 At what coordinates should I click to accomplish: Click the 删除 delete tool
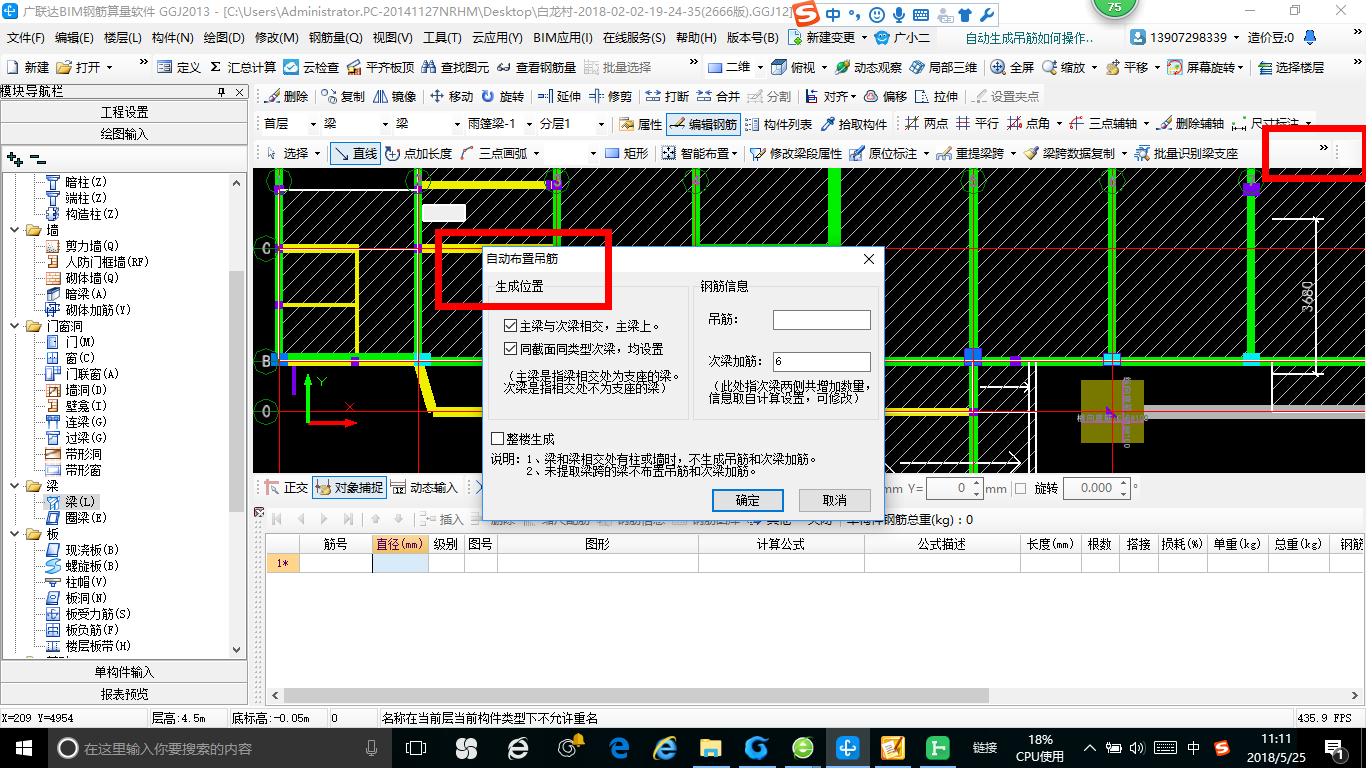point(287,97)
